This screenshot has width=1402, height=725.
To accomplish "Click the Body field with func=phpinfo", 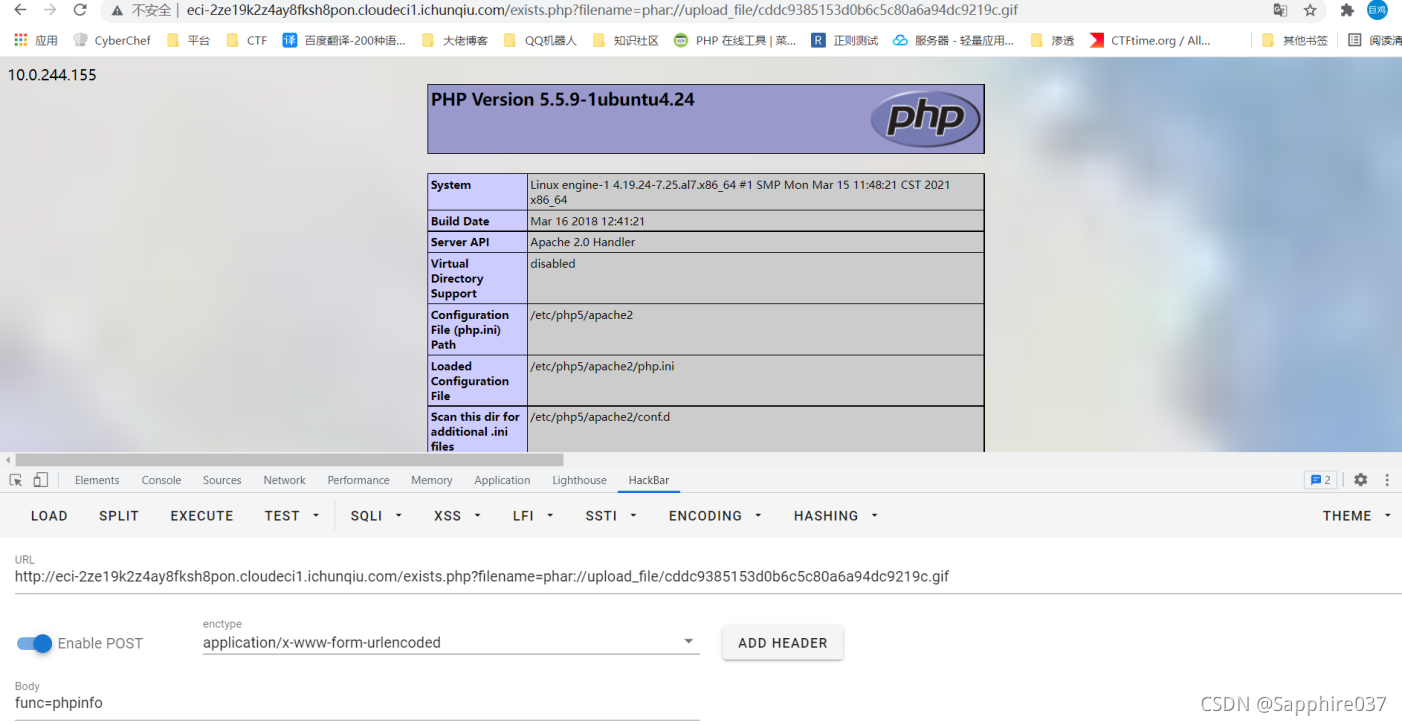I will [357, 703].
